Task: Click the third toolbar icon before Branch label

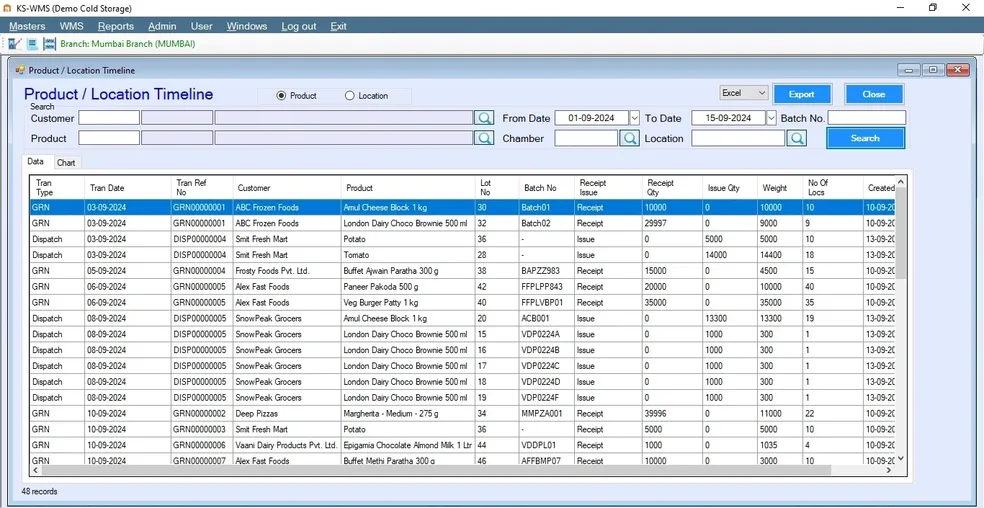Action: coord(49,44)
